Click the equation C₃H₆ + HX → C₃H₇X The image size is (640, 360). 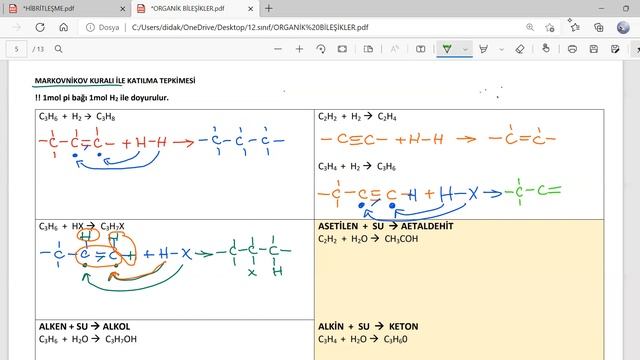81,226
